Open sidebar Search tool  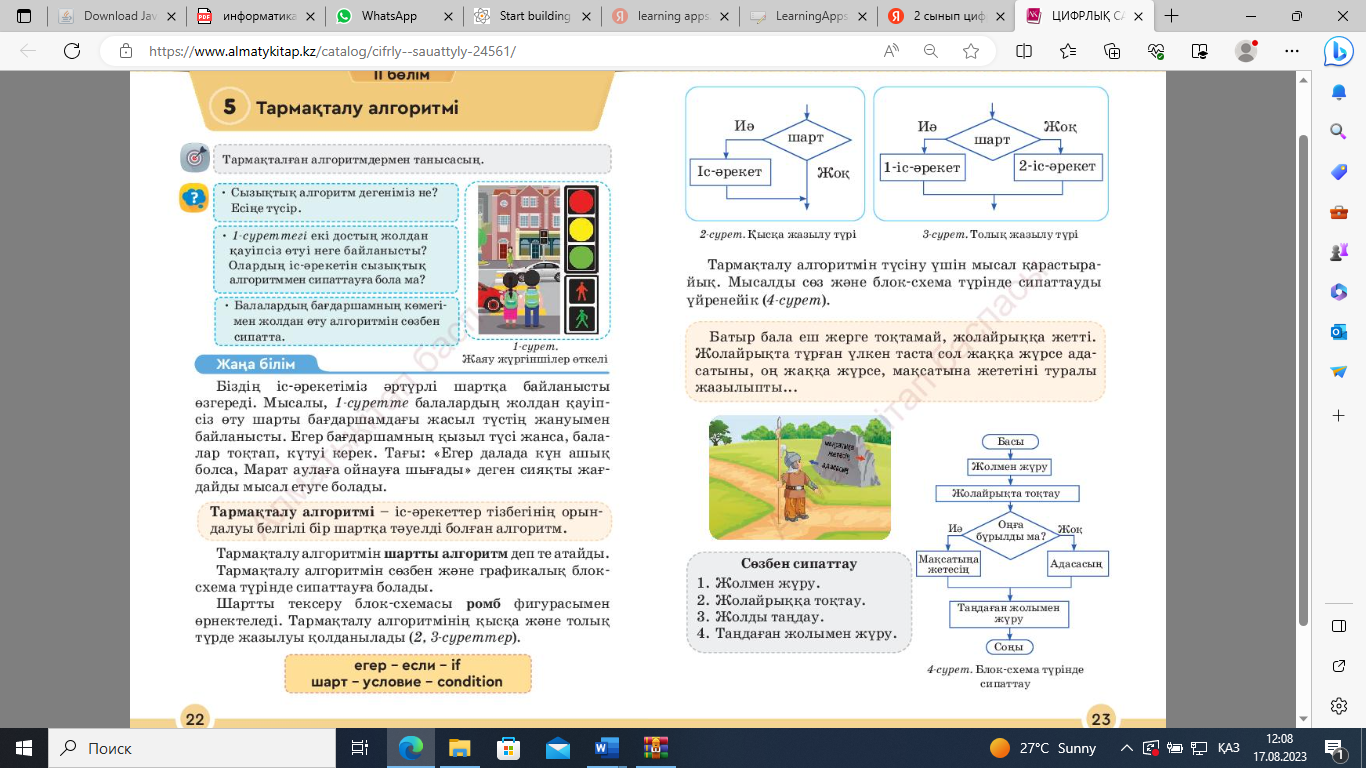click(1338, 132)
